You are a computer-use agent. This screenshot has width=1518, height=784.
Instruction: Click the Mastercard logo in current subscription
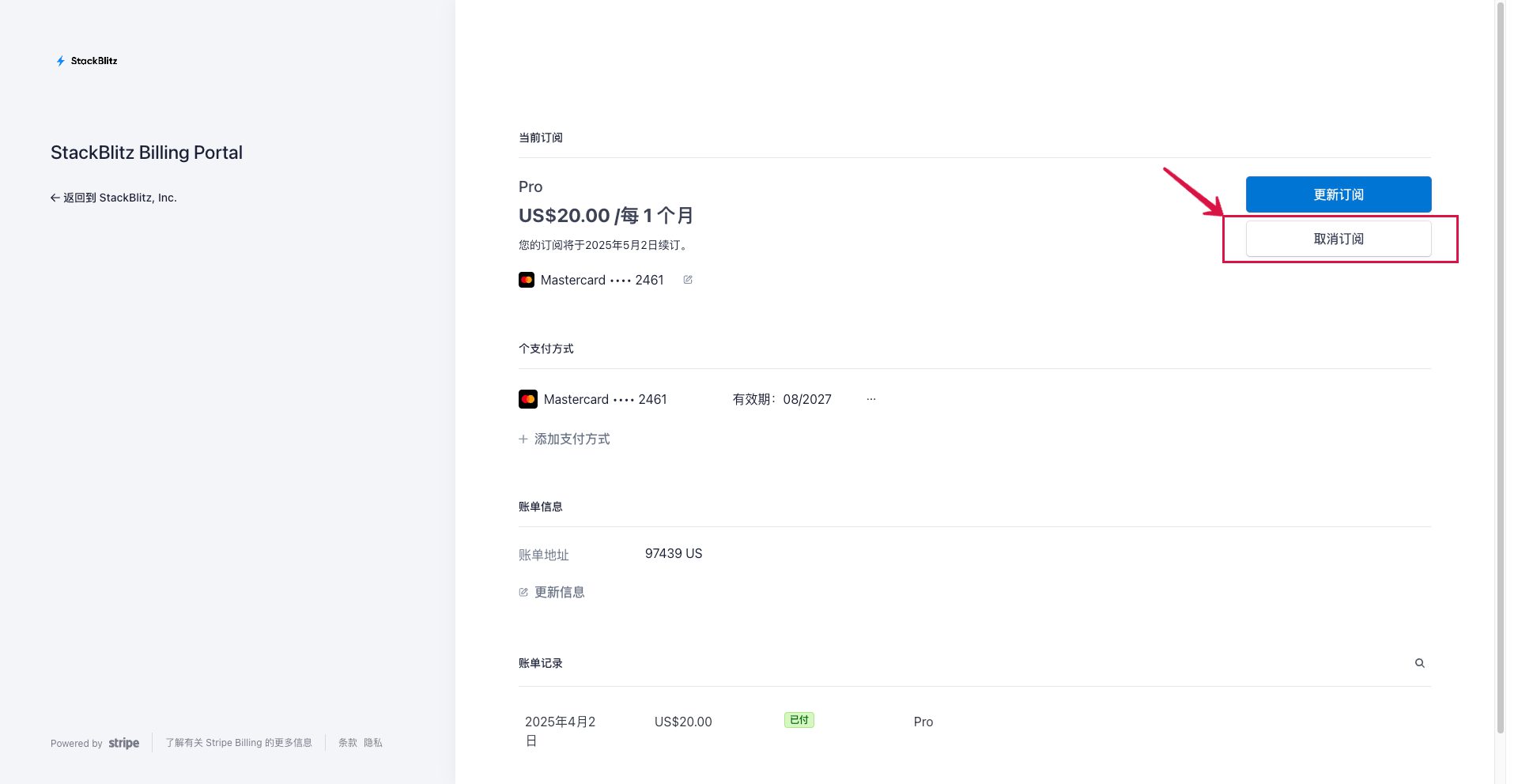pyautogui.click(x=527, y=280)
